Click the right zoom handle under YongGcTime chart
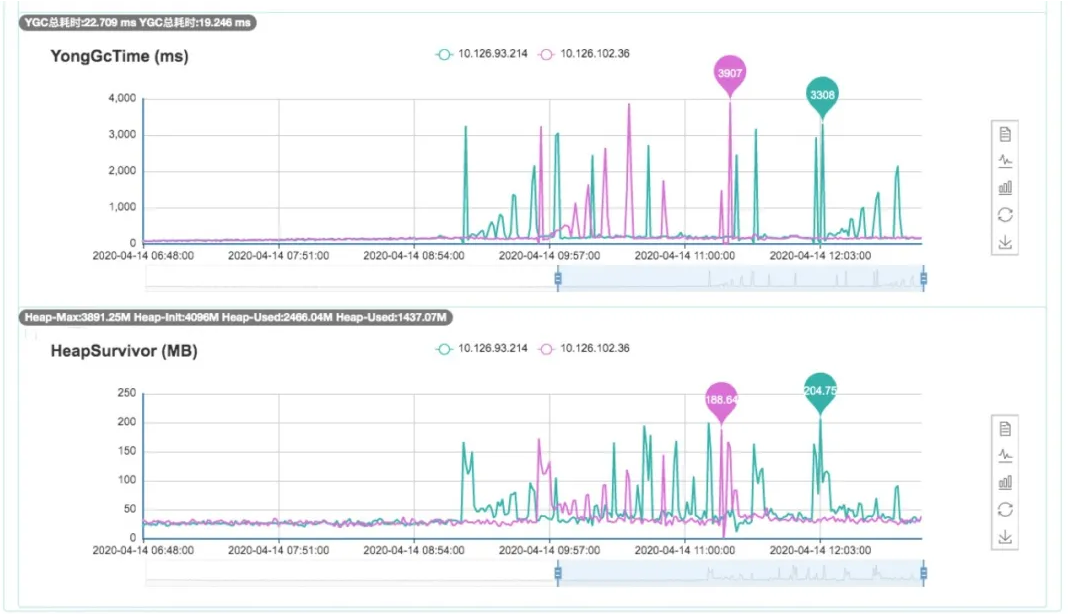Screen dimensions: 1076x616 [x=924, y=279]
